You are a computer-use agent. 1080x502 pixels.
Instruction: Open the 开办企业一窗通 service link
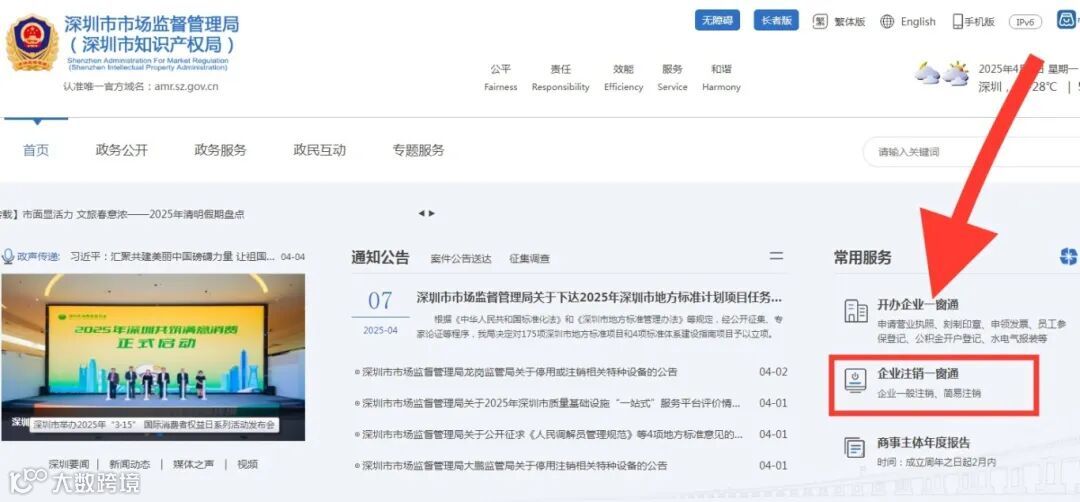[918, 305]
